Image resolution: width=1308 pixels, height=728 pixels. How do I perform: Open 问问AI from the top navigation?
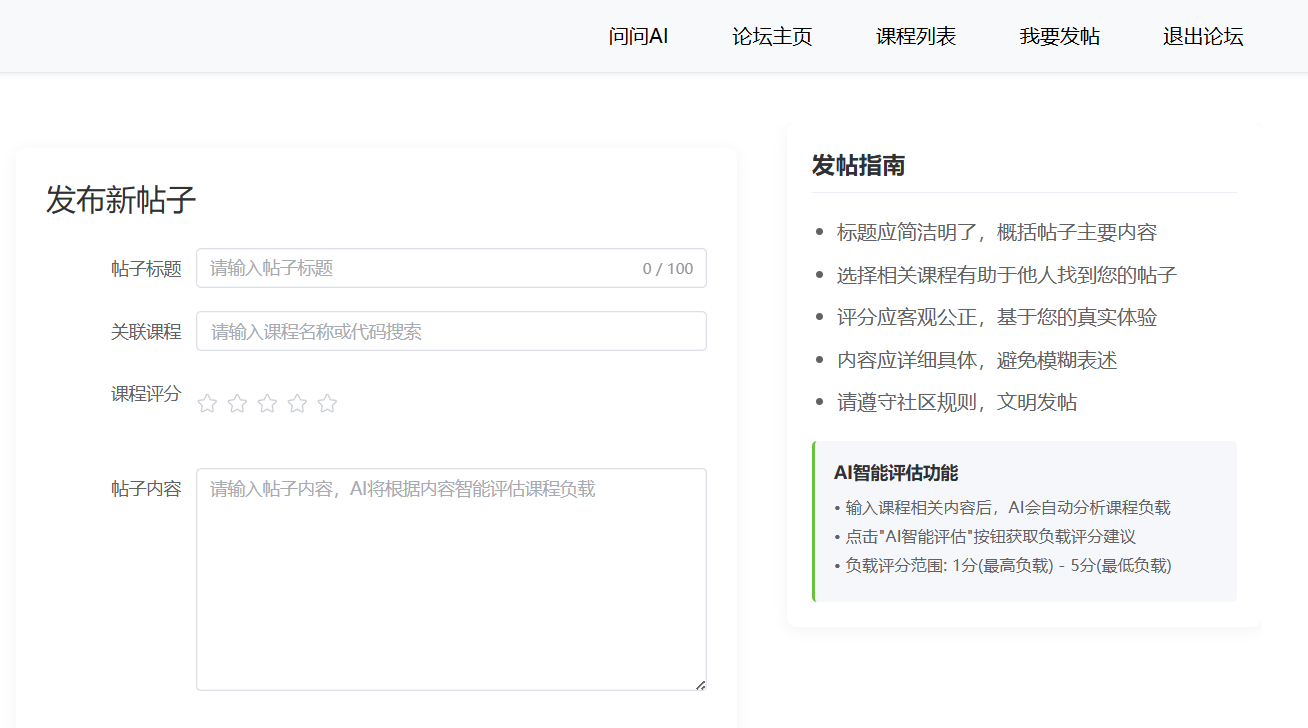[638, 36]
